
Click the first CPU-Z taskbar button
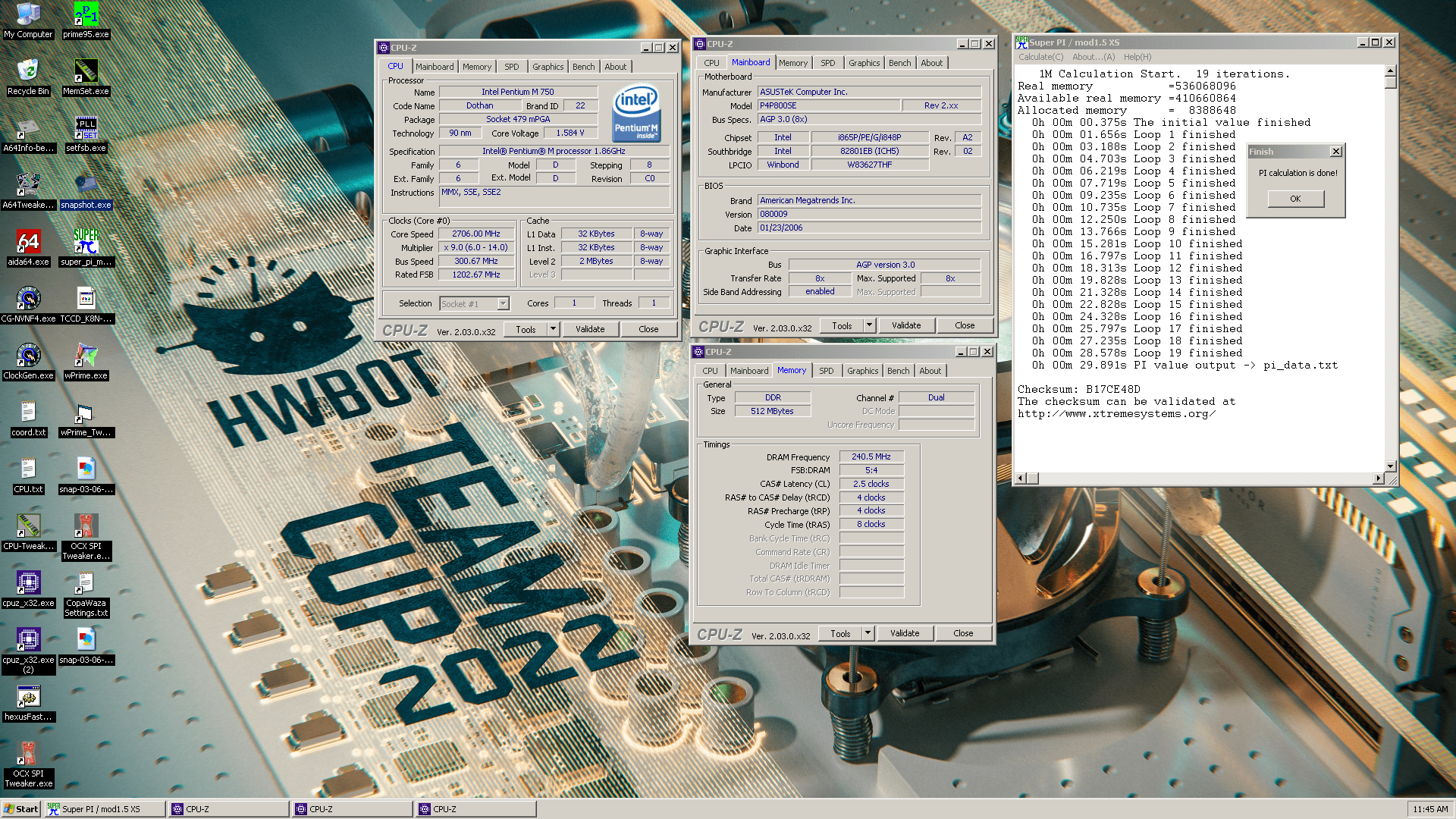click(228, 809)
